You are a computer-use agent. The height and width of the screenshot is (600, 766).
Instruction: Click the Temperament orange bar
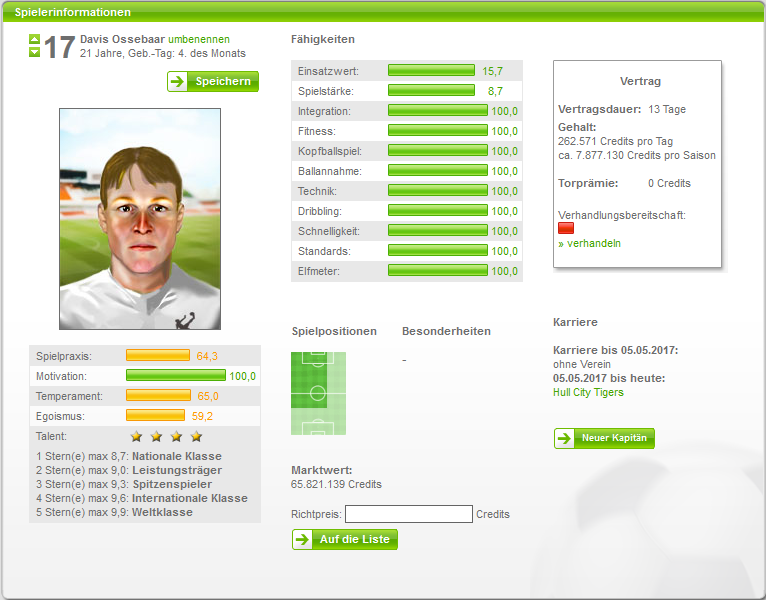pyautogui.click(x=158, y=395)
